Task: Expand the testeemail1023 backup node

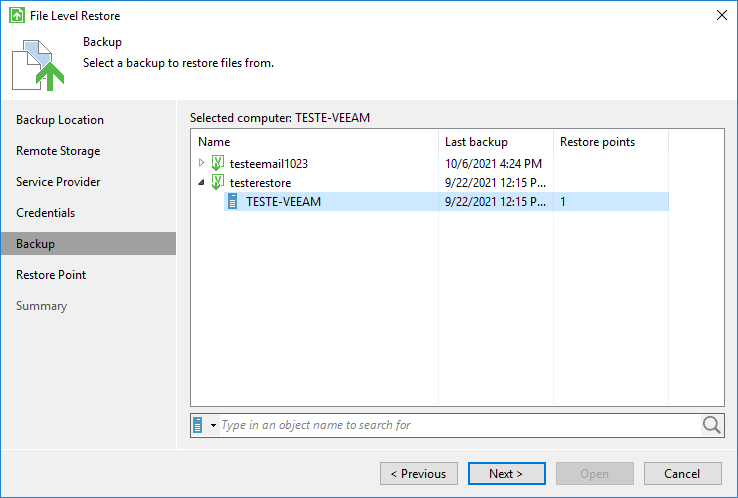Action: pos(201,163)
